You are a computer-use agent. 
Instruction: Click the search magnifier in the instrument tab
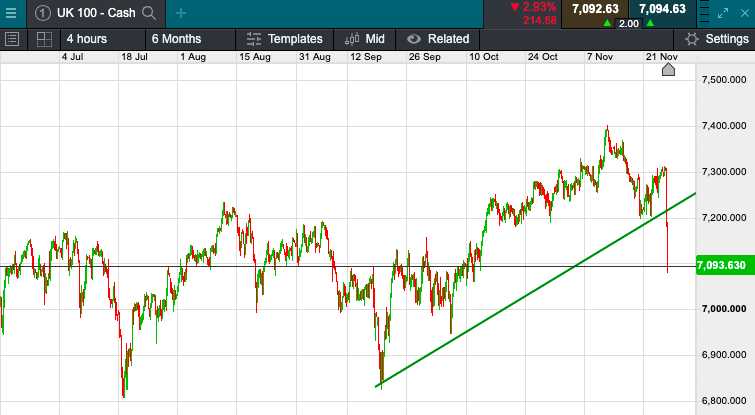coord(149,13)
